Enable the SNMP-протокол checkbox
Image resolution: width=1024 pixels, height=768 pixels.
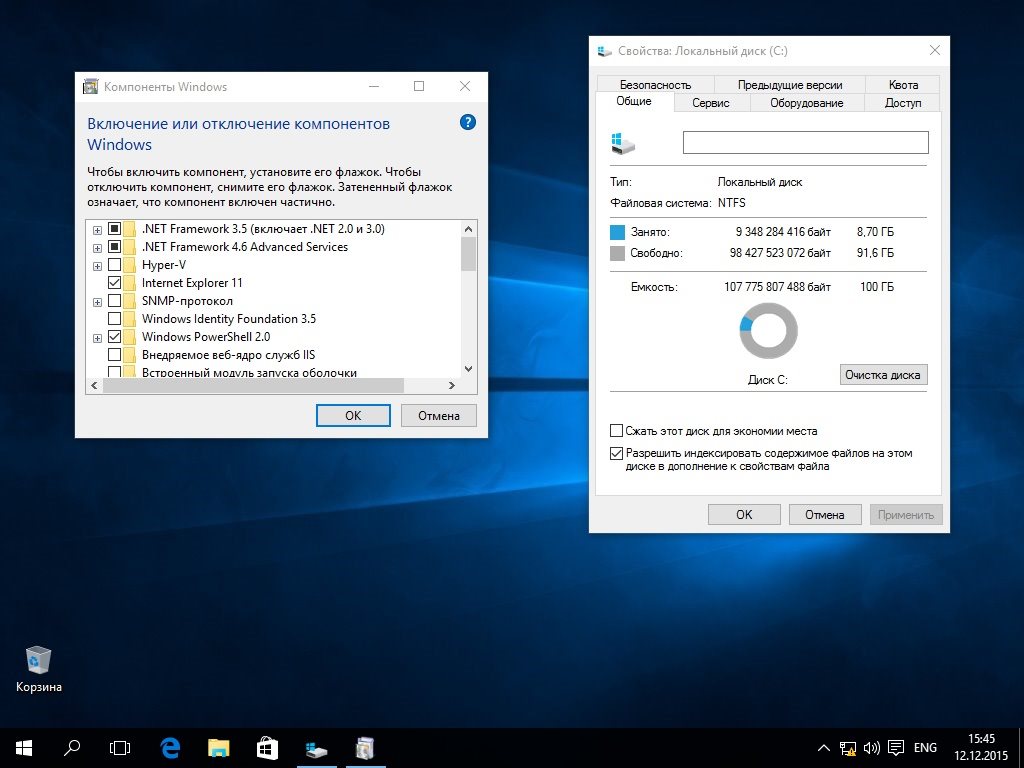[114, 301]
